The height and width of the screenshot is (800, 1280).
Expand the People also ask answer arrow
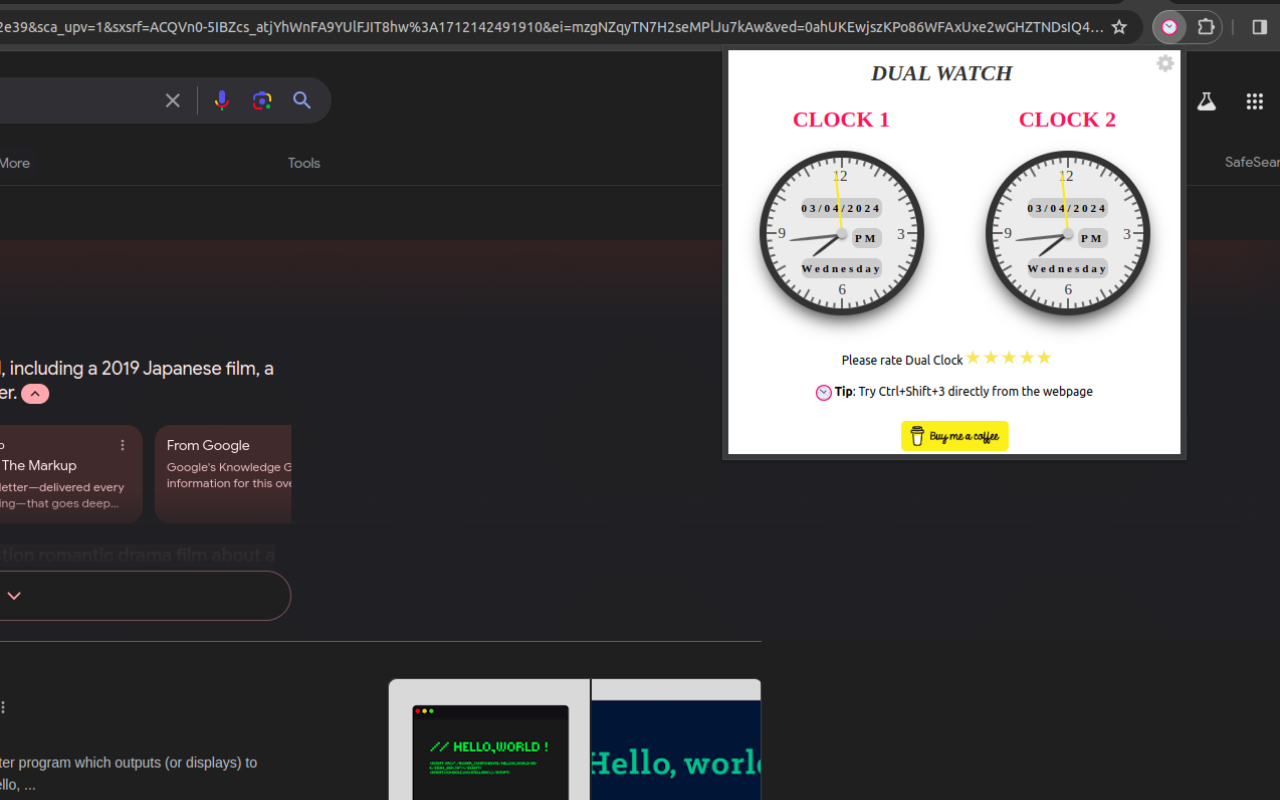(13, 594)
